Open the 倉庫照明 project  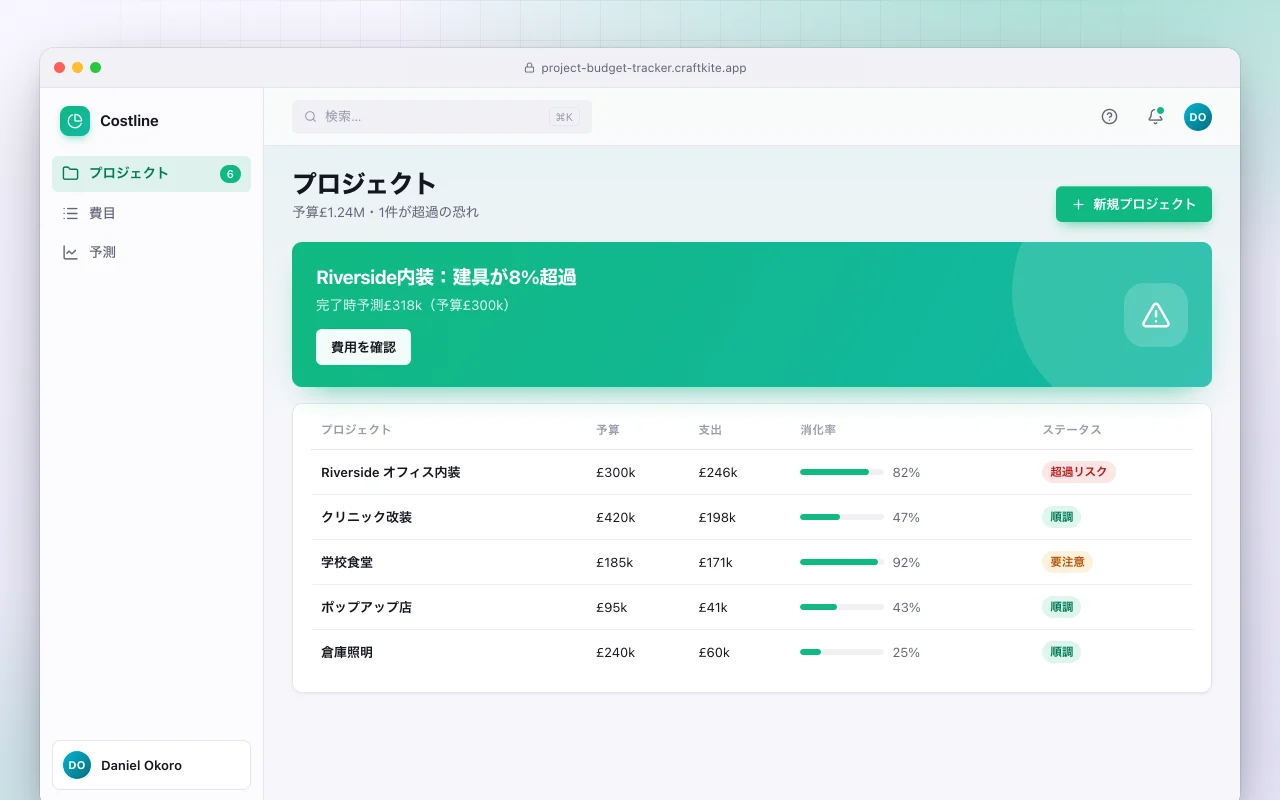point(752,652)
